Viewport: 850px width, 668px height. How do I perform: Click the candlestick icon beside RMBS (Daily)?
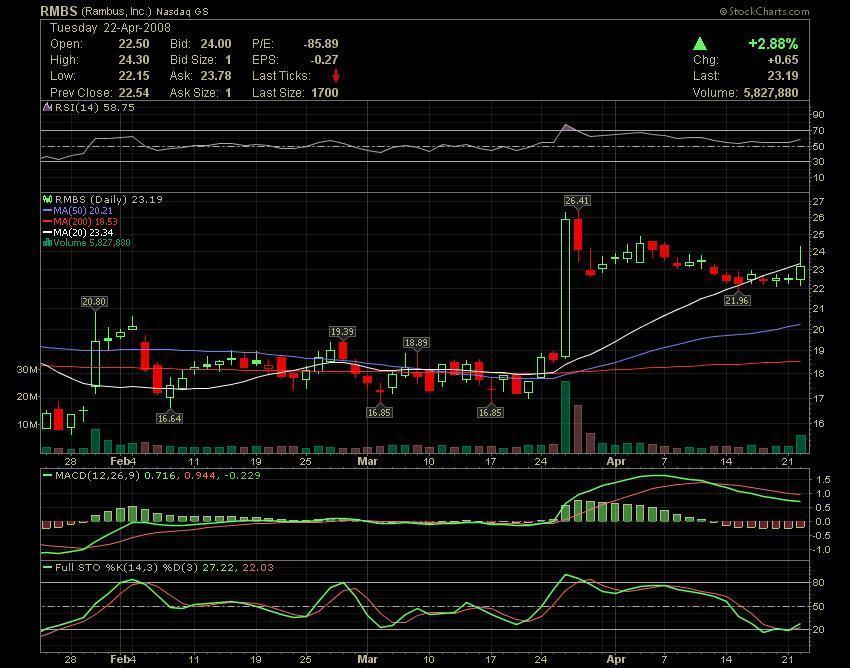click(47, 200)
